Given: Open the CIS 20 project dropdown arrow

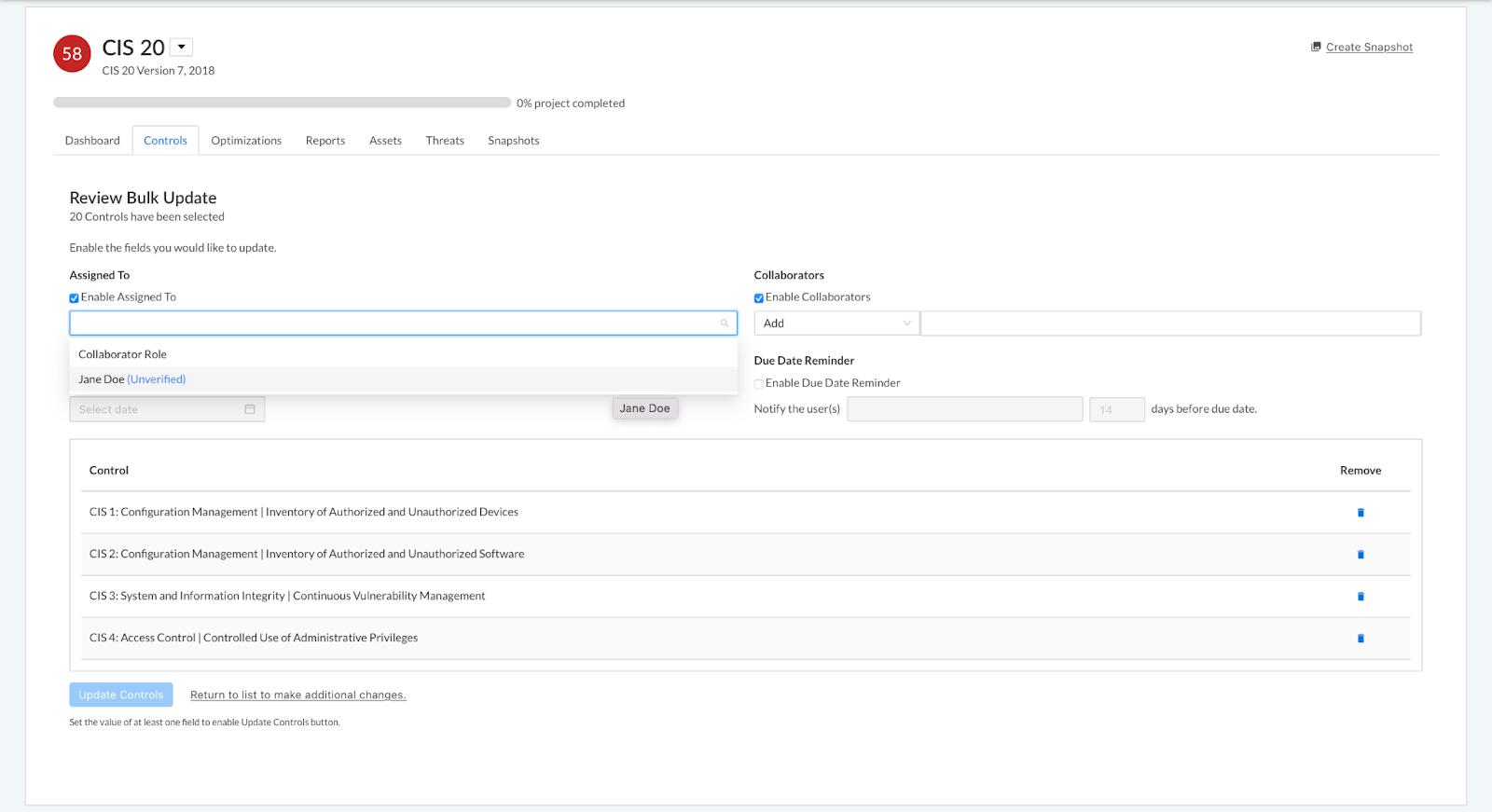Looking at the screenshot, I should point(182,47).
